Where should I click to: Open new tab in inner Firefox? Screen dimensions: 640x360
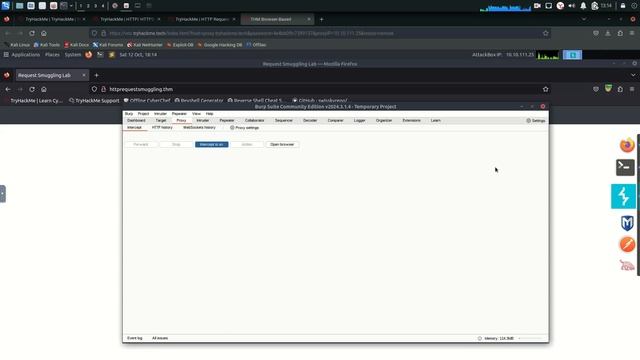(x=96, y=76)
